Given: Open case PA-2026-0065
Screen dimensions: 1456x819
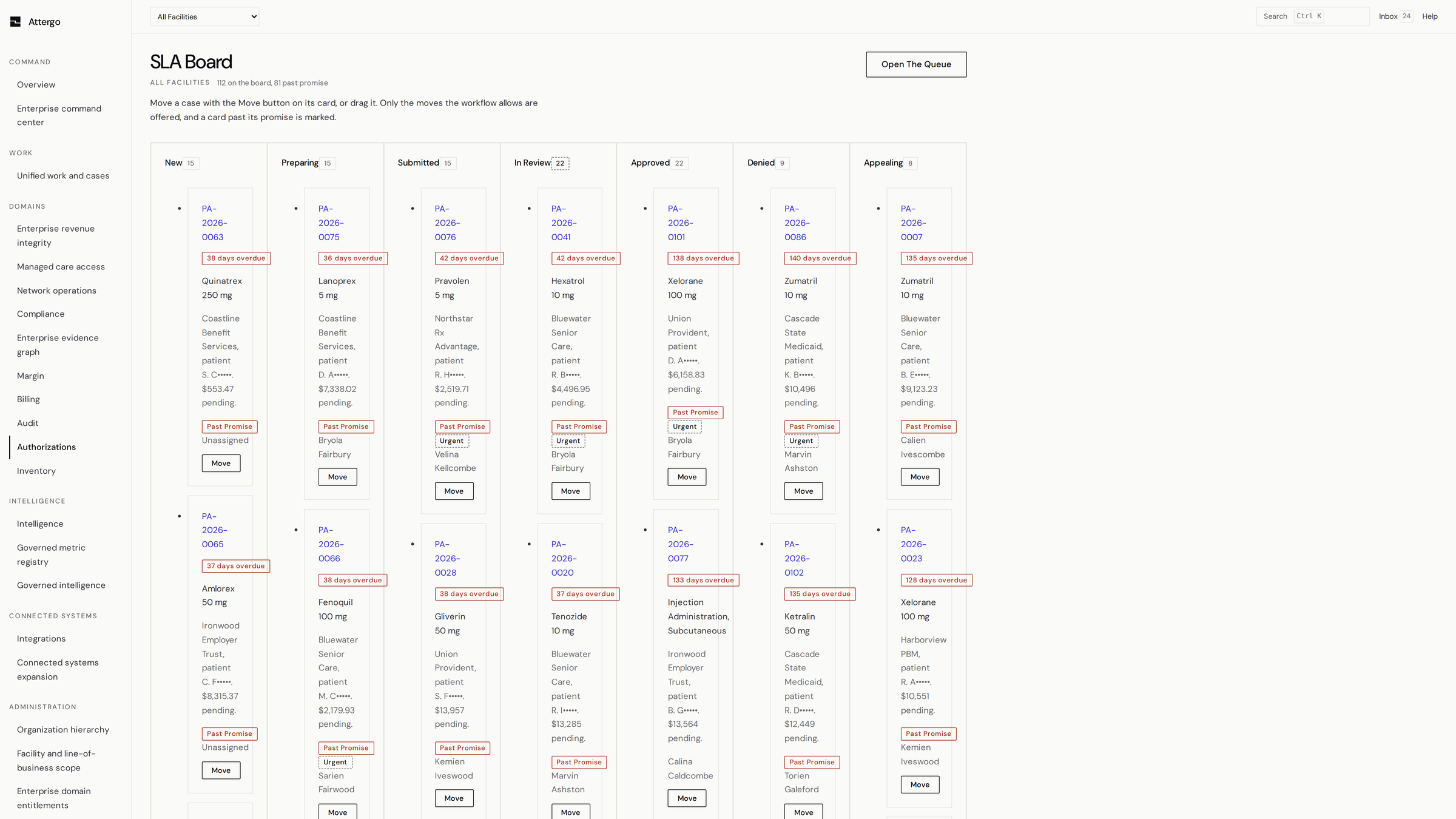Looking at the screenshot, I should (215, 530).
